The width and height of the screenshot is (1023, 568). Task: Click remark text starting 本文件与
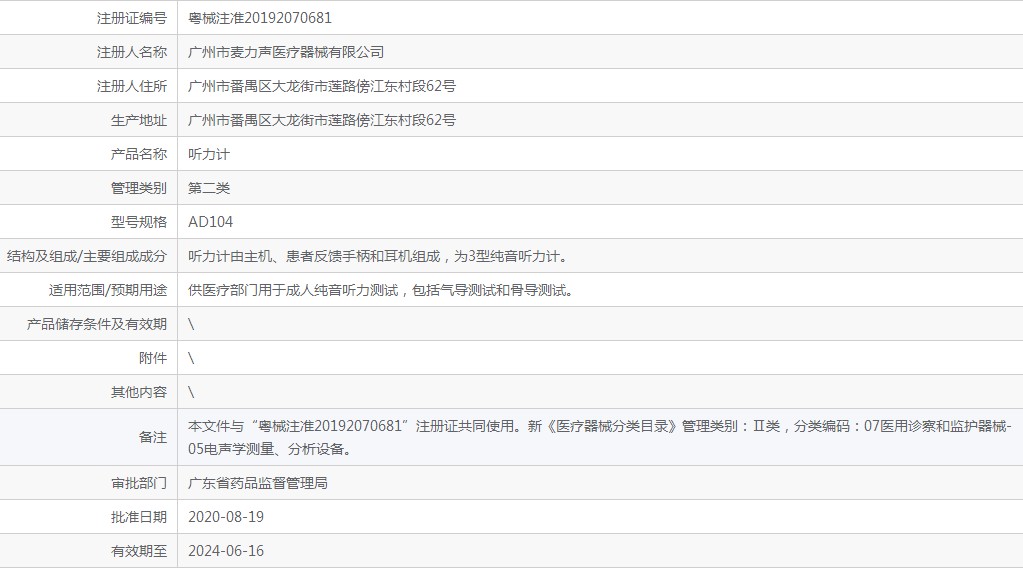click(x=600, y=426)
